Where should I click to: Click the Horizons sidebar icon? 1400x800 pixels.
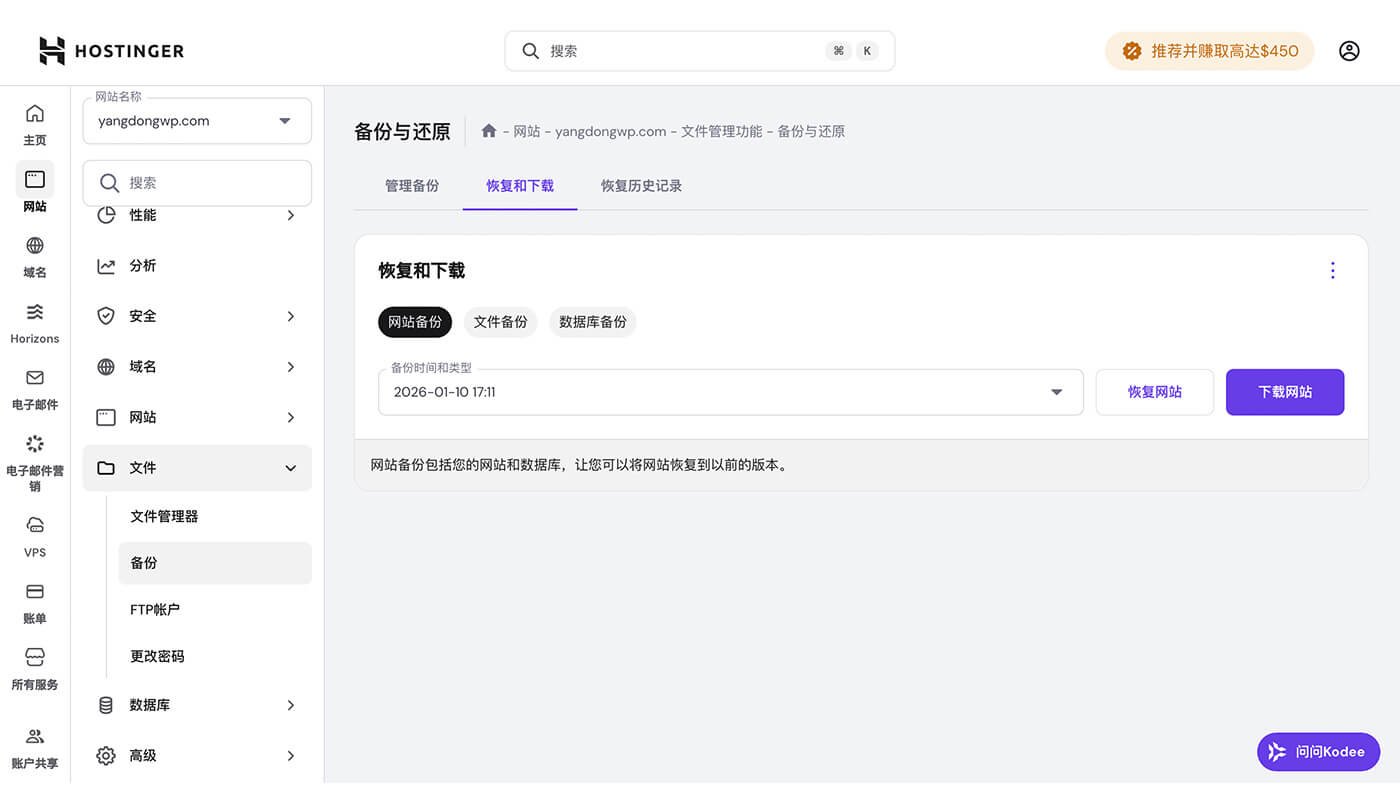[x=34, y=322]
